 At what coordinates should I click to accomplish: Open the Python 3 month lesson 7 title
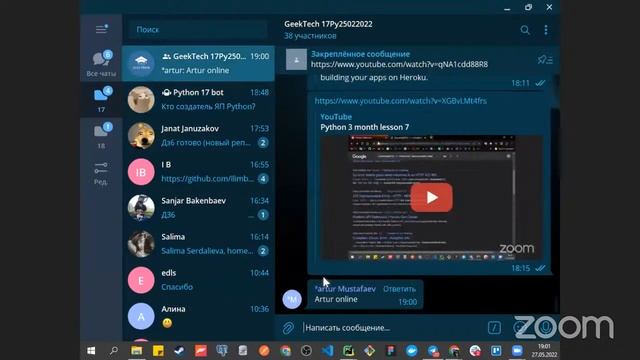364,127
